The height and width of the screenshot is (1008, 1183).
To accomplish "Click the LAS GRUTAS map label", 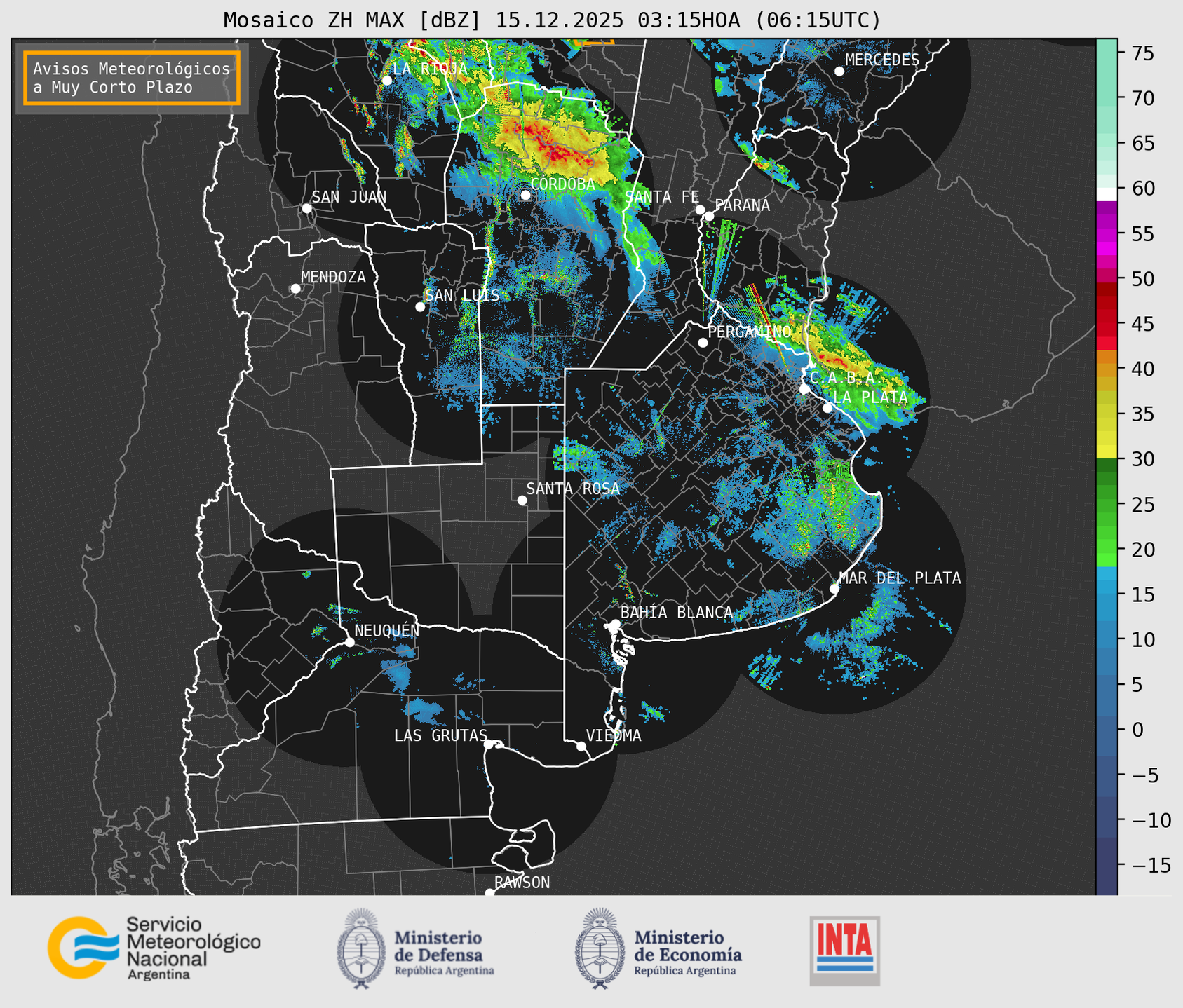I will (x=440, y=735).
